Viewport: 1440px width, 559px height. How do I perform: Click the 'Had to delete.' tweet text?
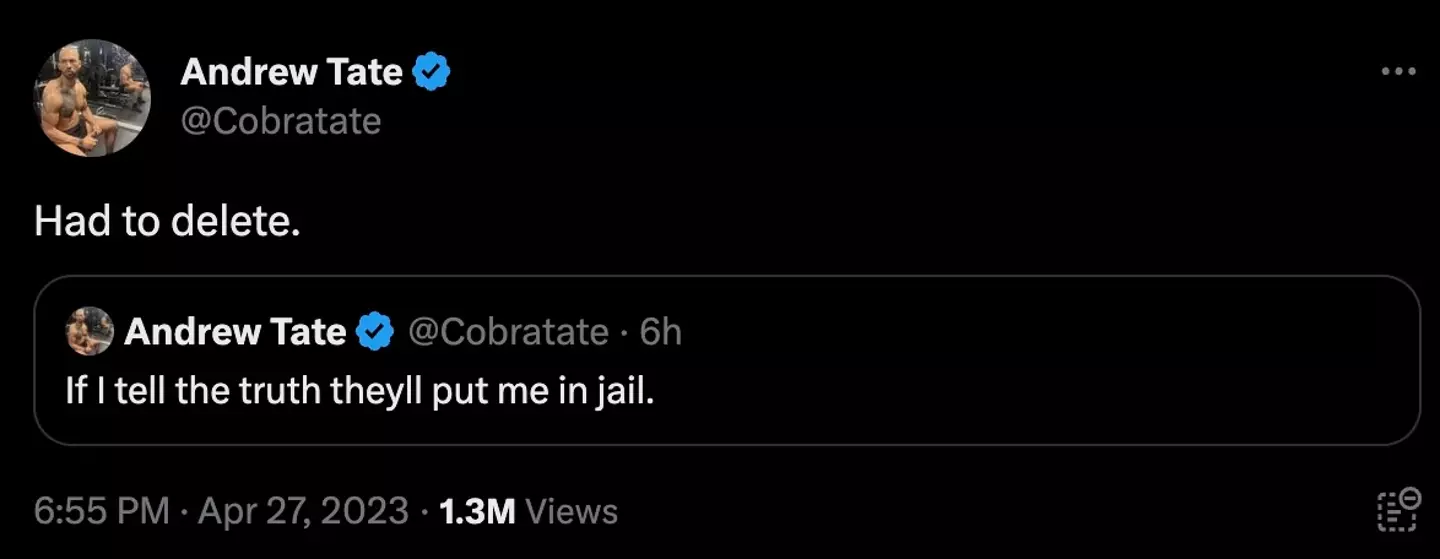167,222
